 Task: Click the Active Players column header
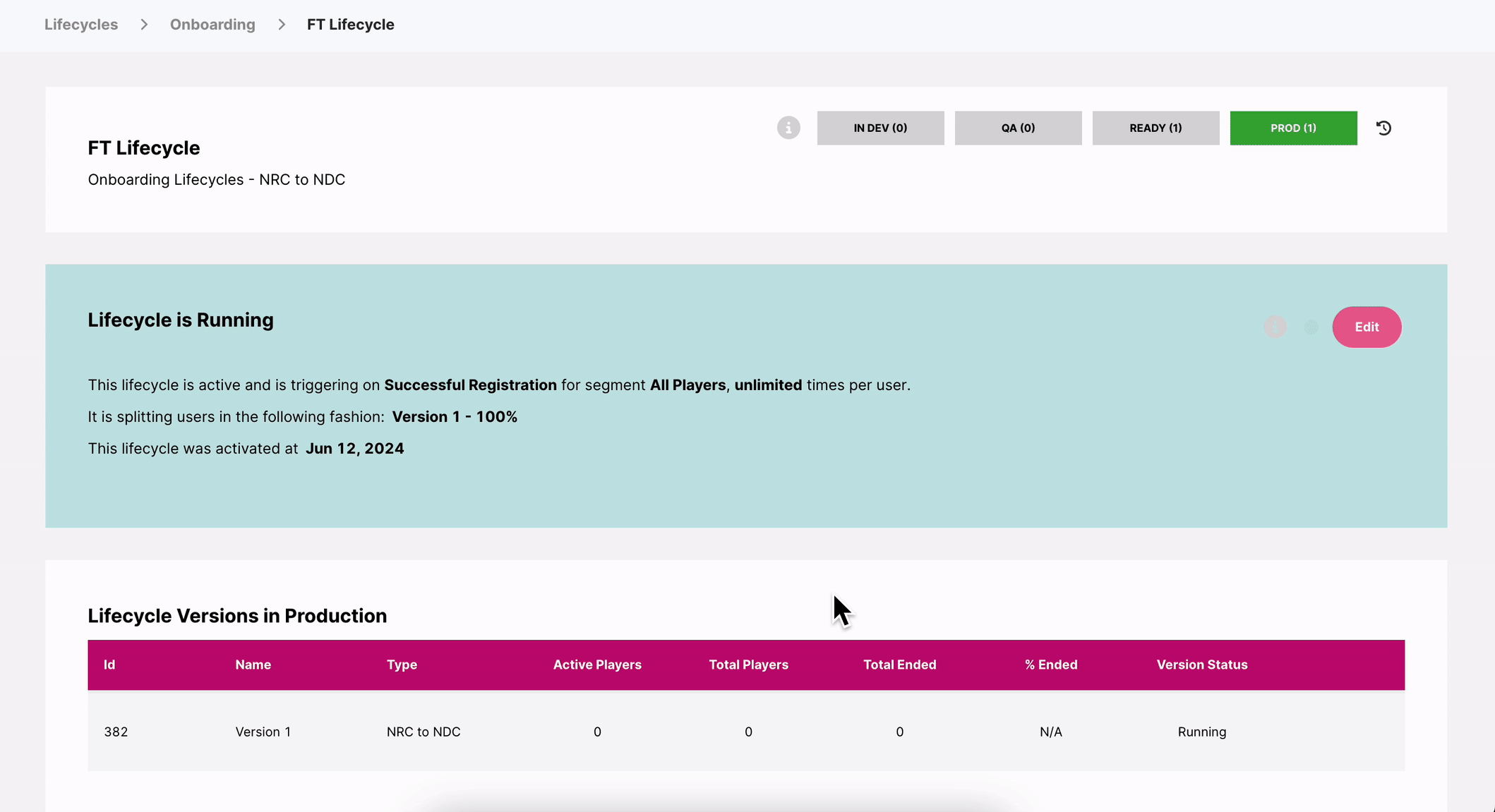click(597, 665)
